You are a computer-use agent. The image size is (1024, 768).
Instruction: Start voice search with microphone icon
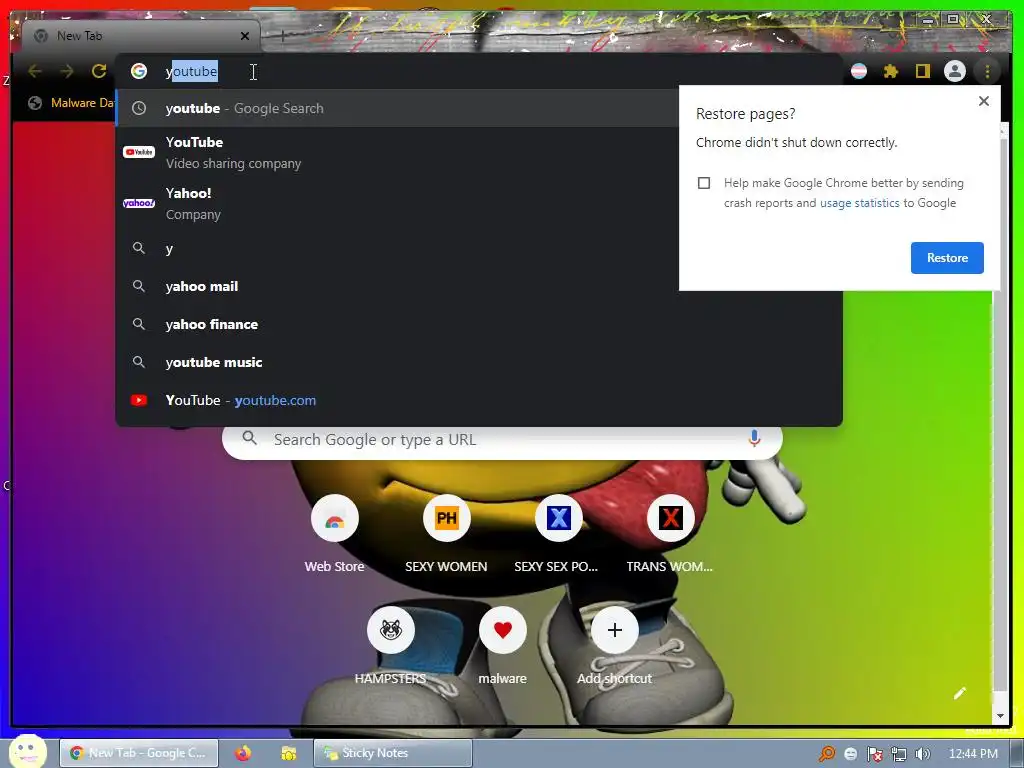(x=754, y=439)
